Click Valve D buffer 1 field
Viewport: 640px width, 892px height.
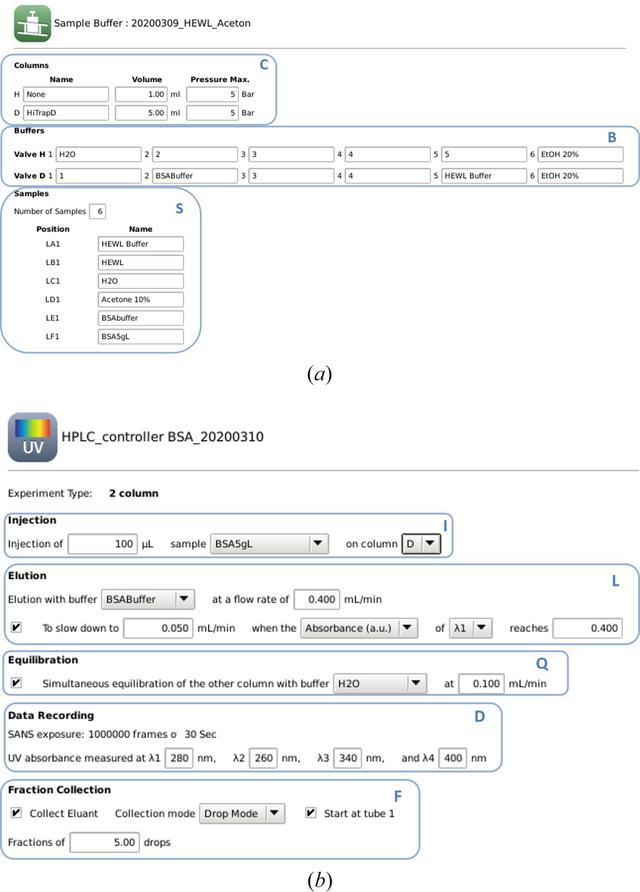pos(98,176)
